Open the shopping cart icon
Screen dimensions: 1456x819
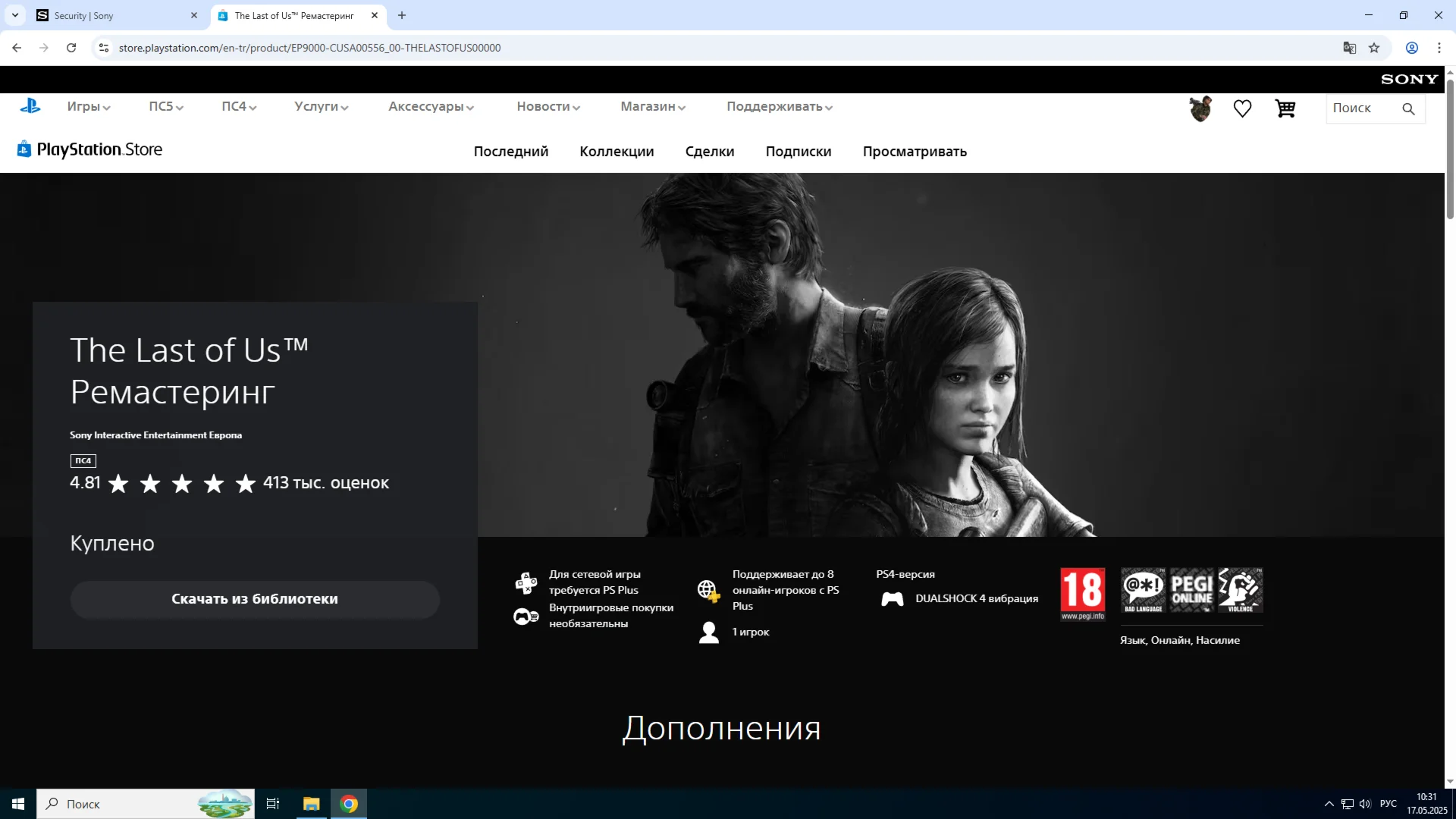click(1285, 108)
